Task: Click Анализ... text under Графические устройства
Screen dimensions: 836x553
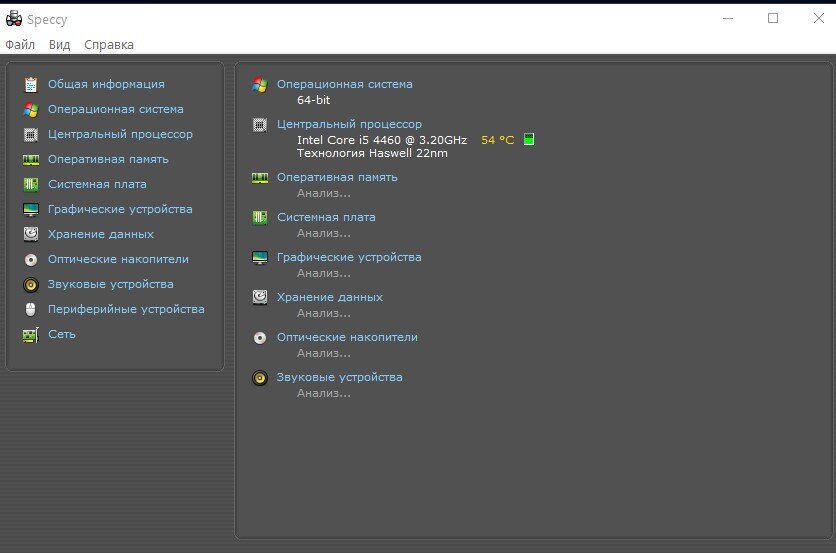Action: pyautogui.click(x=324, y=274)
